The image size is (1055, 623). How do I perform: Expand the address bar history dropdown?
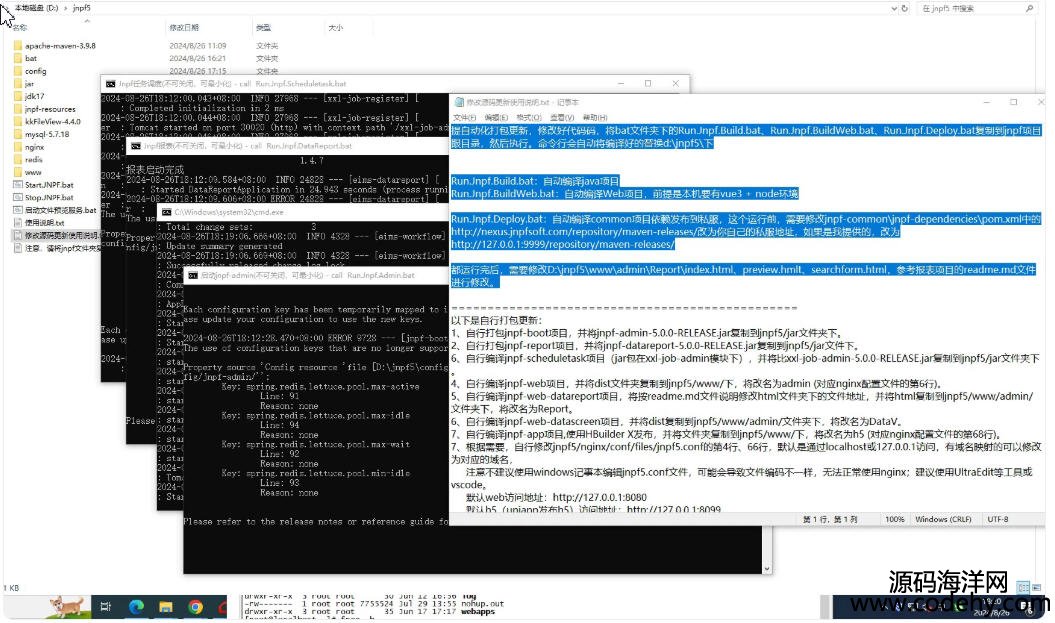click(x=894, y=8)
